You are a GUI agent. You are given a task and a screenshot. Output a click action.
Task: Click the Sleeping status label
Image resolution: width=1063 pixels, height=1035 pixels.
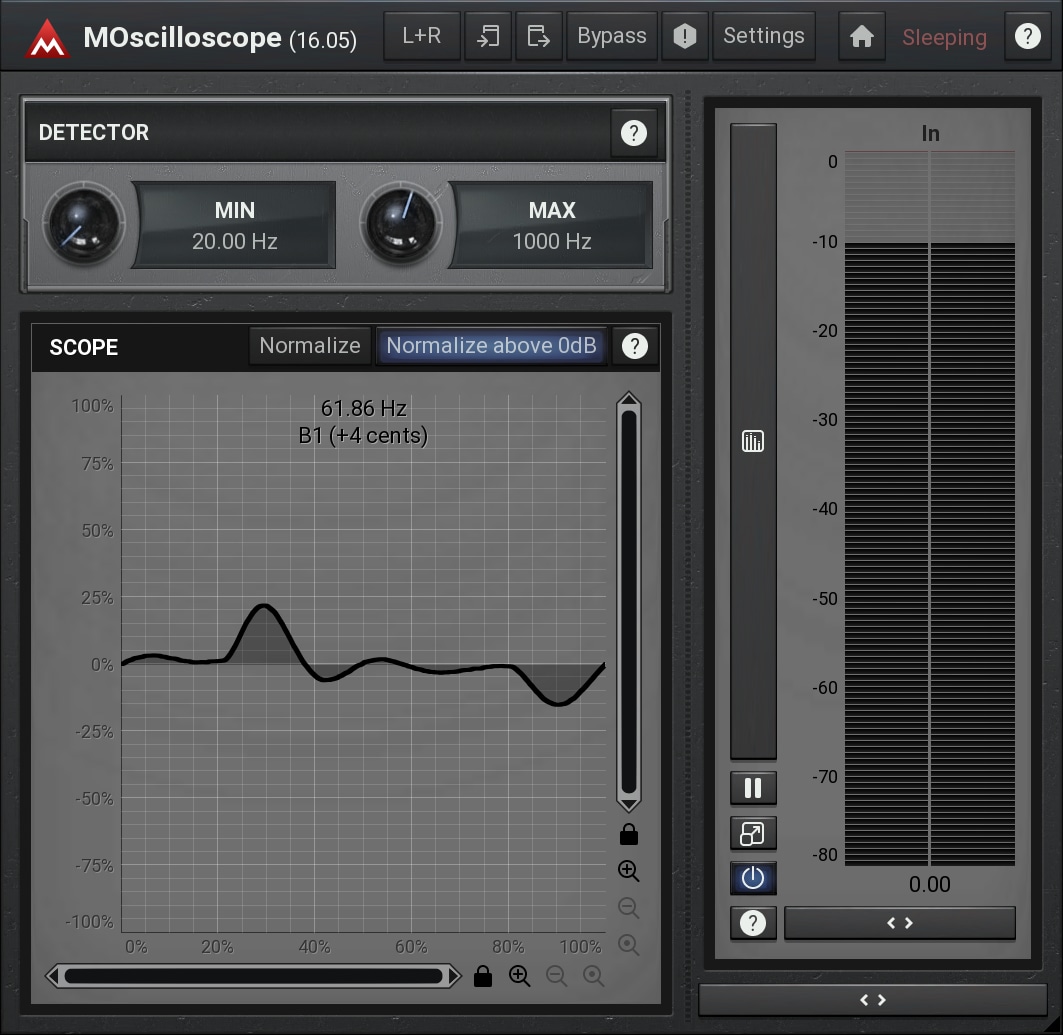pos(944,37)
